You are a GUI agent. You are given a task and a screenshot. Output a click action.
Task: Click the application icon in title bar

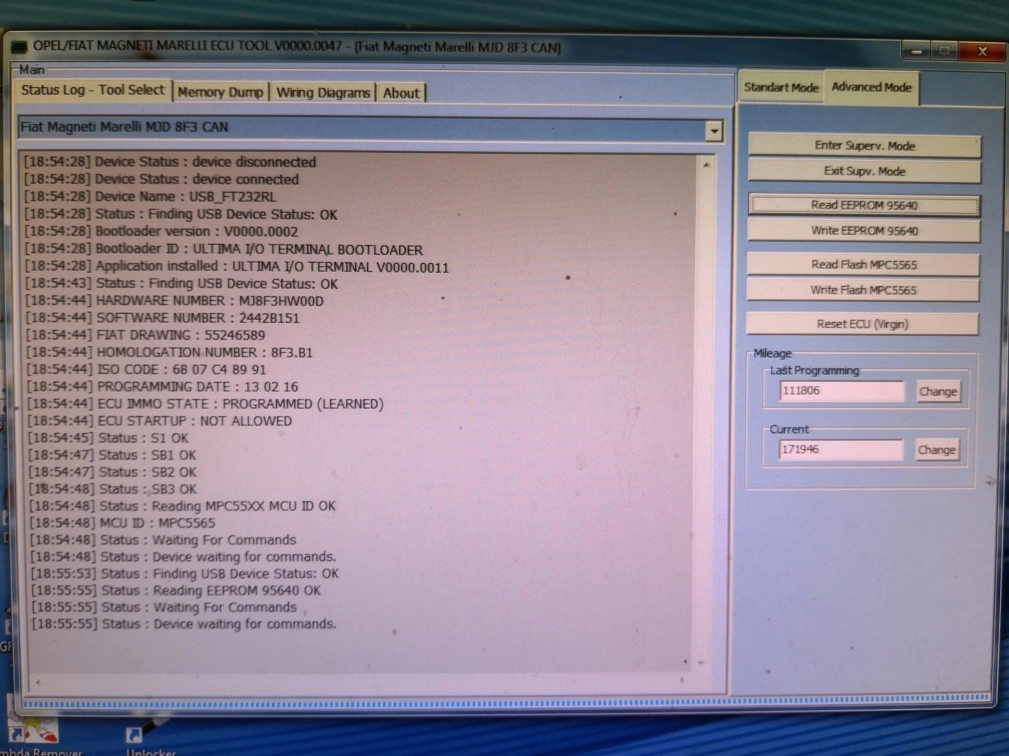tap(19, 47)
